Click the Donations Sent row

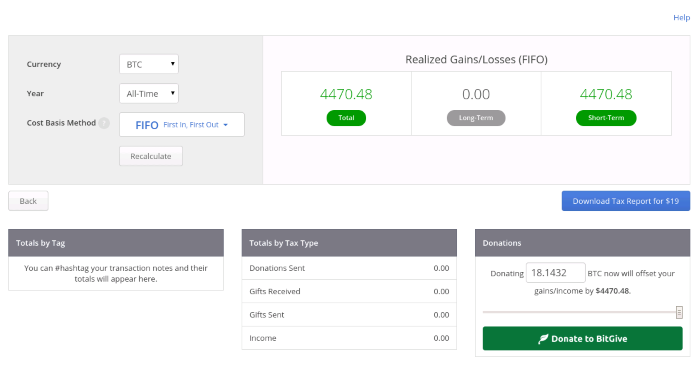click(349, 268)
